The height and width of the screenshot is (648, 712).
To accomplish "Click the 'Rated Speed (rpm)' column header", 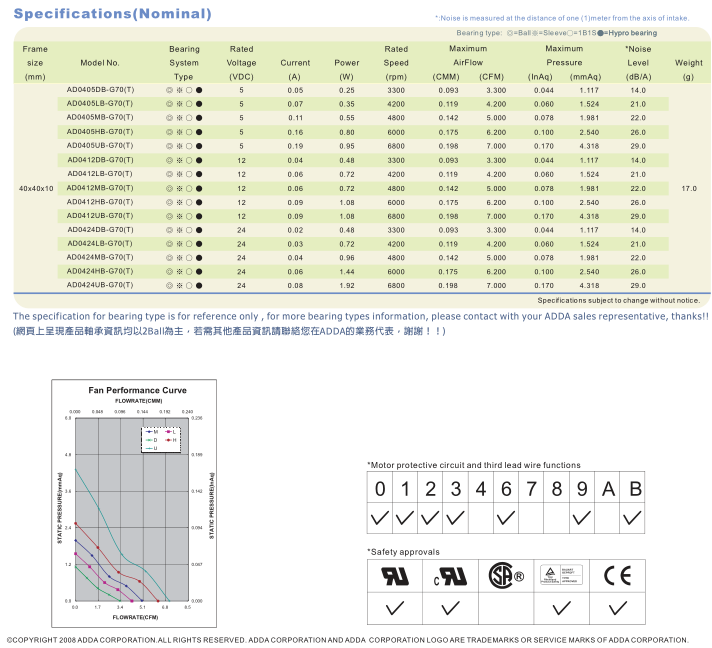I will pos(396,63).
